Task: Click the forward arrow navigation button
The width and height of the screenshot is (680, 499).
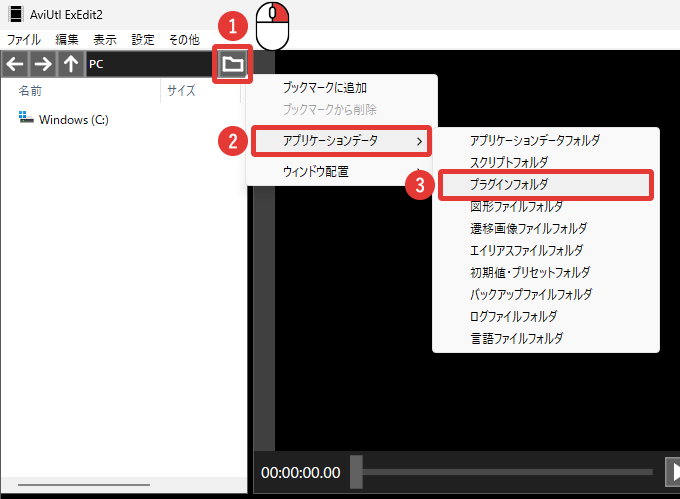Action: tap(42, 64)
